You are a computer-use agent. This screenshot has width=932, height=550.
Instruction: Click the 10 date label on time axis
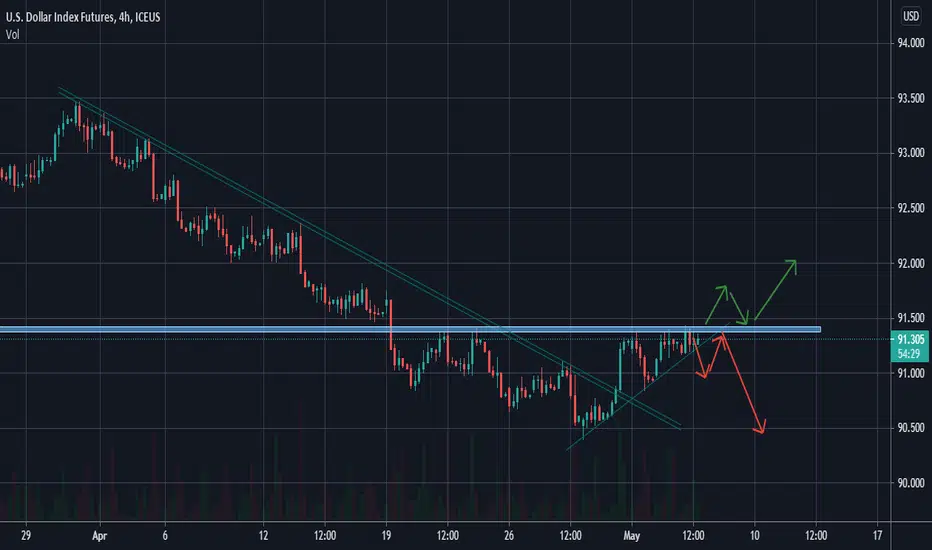[x=754, y=535]
